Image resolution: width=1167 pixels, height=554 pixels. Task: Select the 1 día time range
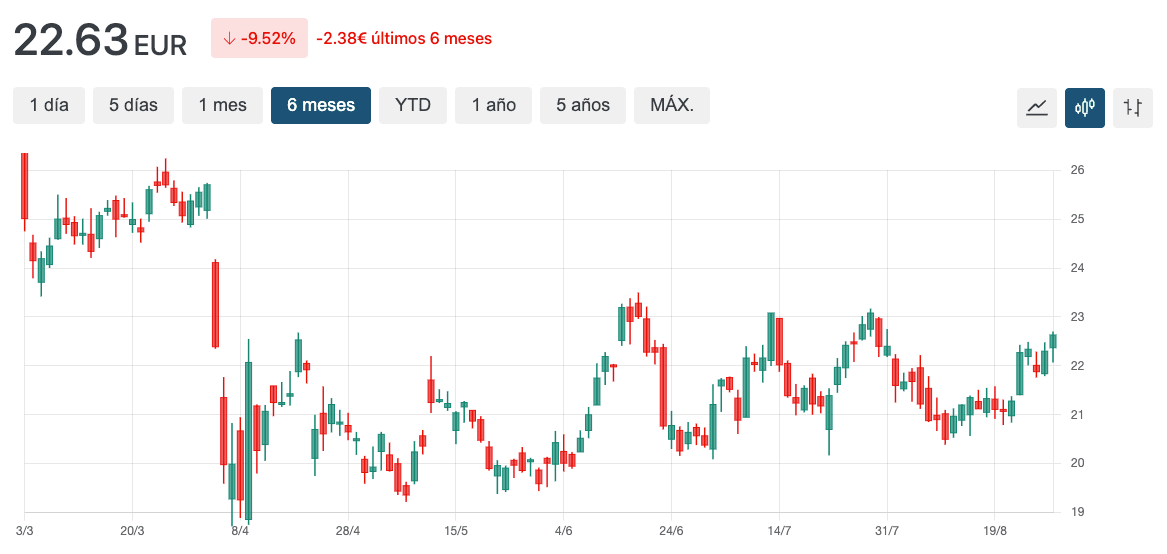pos(49,105)
